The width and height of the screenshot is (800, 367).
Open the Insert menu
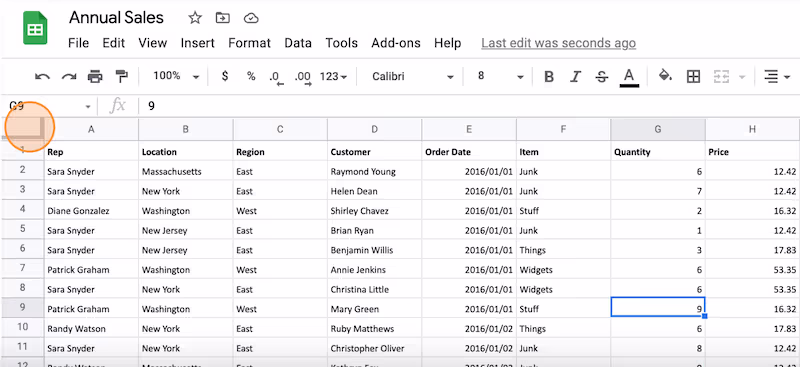tap(197, 43)
